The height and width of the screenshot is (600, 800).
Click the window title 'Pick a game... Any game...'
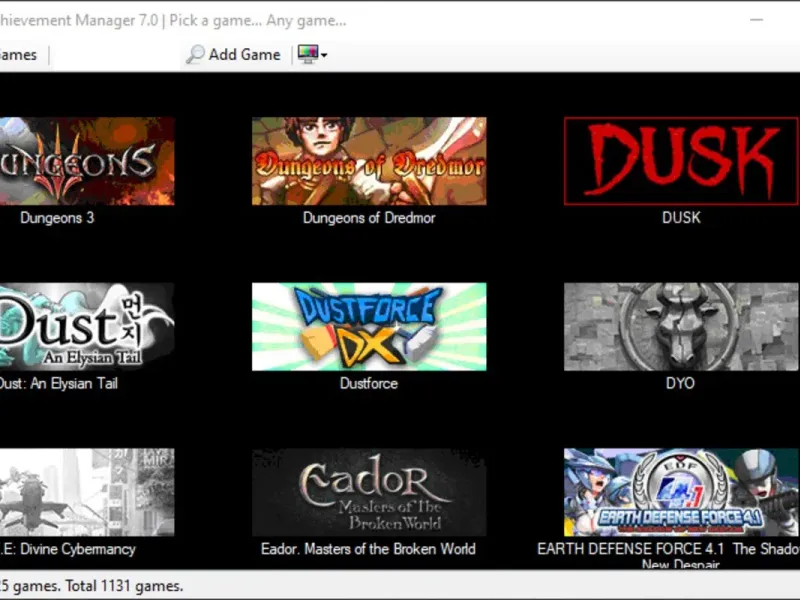[258, 20]
